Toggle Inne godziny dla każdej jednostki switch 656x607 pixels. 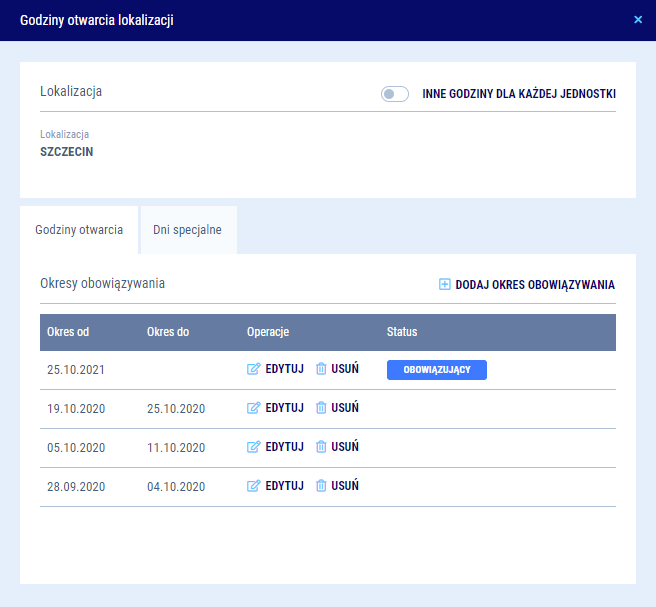click(395, 94)
